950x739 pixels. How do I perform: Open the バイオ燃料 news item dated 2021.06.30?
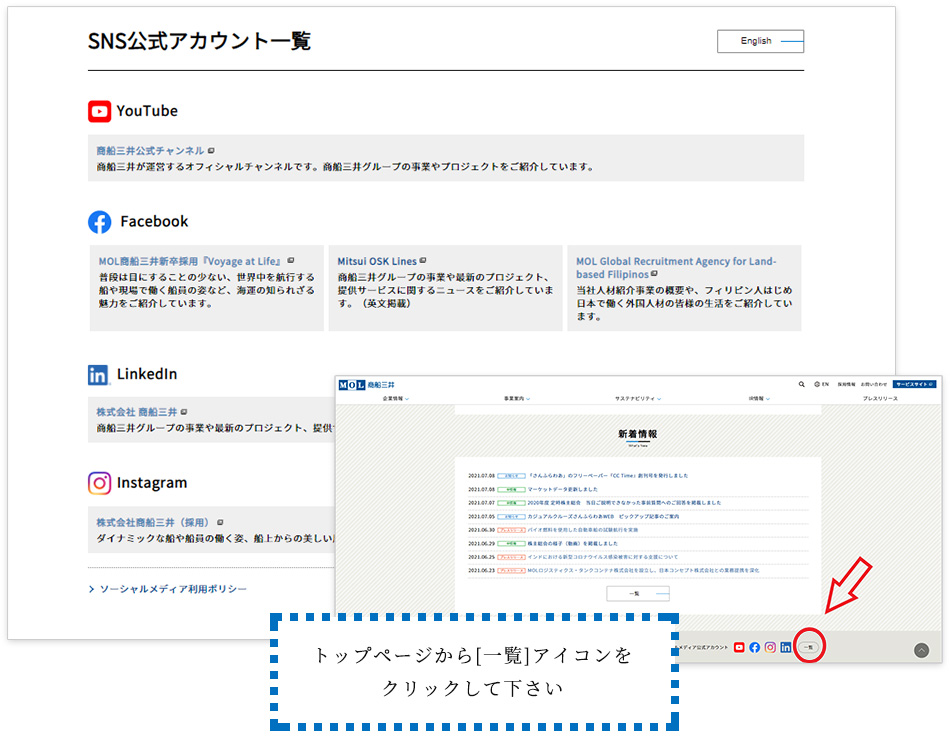pos(582,530)
